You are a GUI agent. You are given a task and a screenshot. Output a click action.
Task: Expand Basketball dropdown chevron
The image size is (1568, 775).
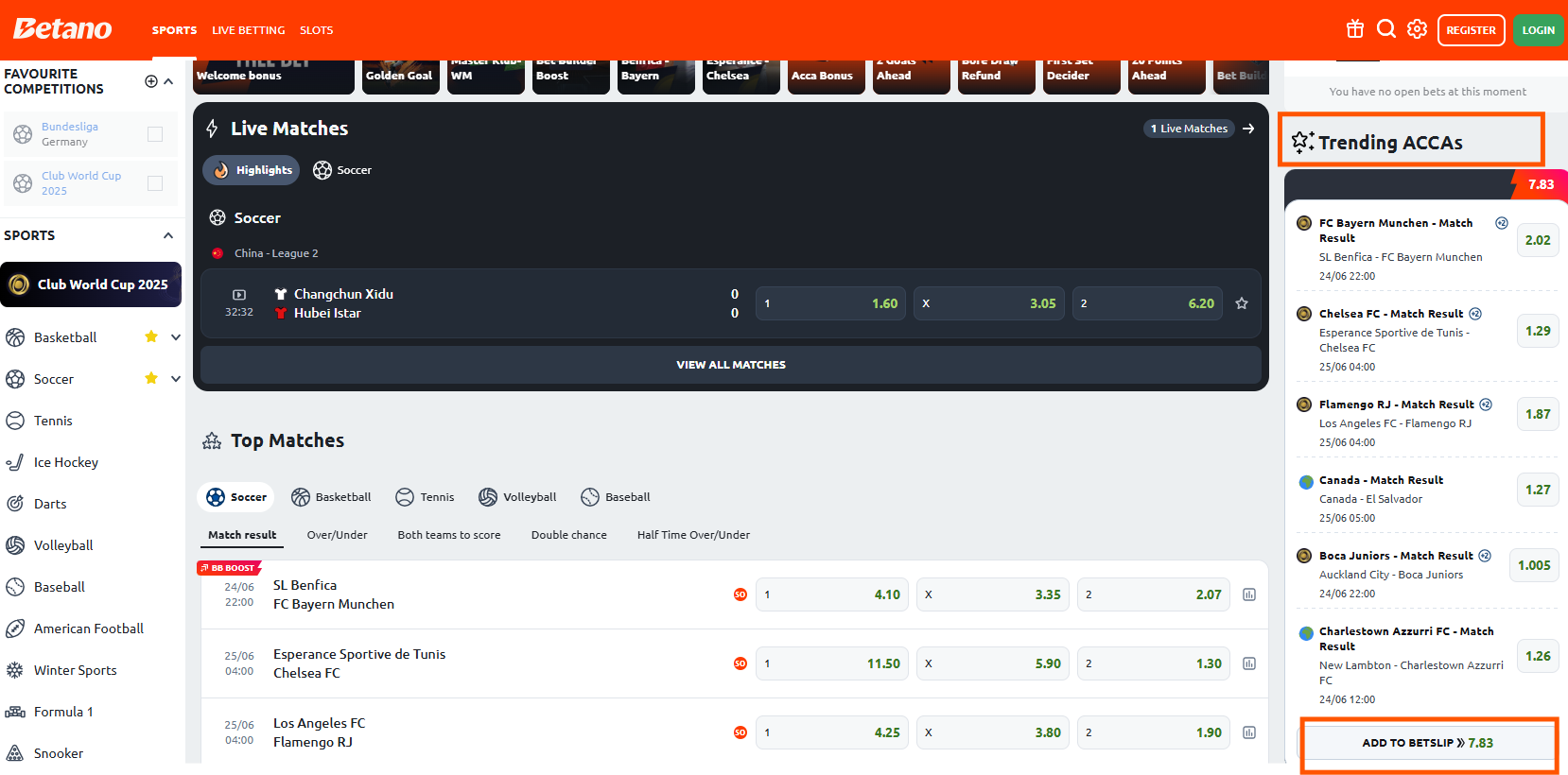176,337
